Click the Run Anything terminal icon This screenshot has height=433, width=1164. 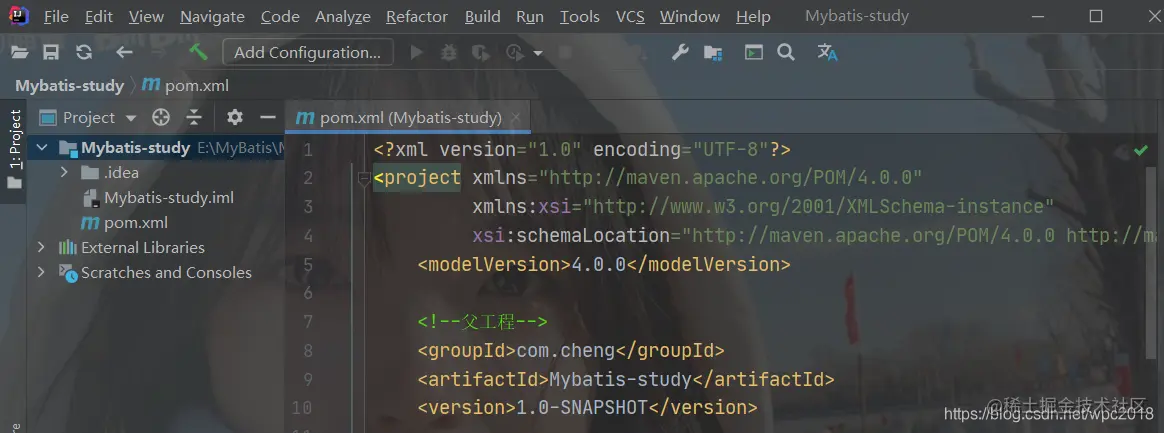tap(754, 52)
